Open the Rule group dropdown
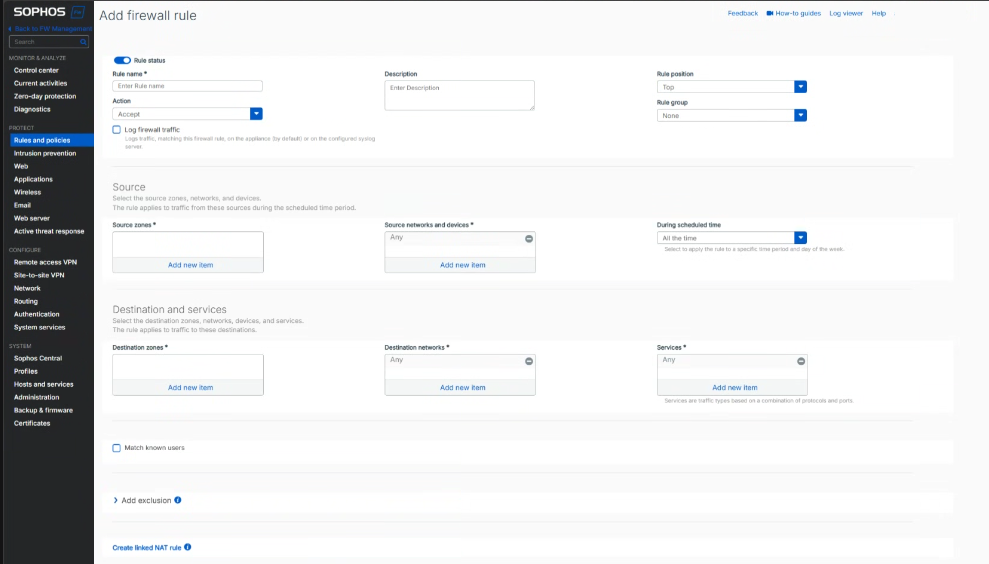Viewport: 989px width, 564px height. 732,115
